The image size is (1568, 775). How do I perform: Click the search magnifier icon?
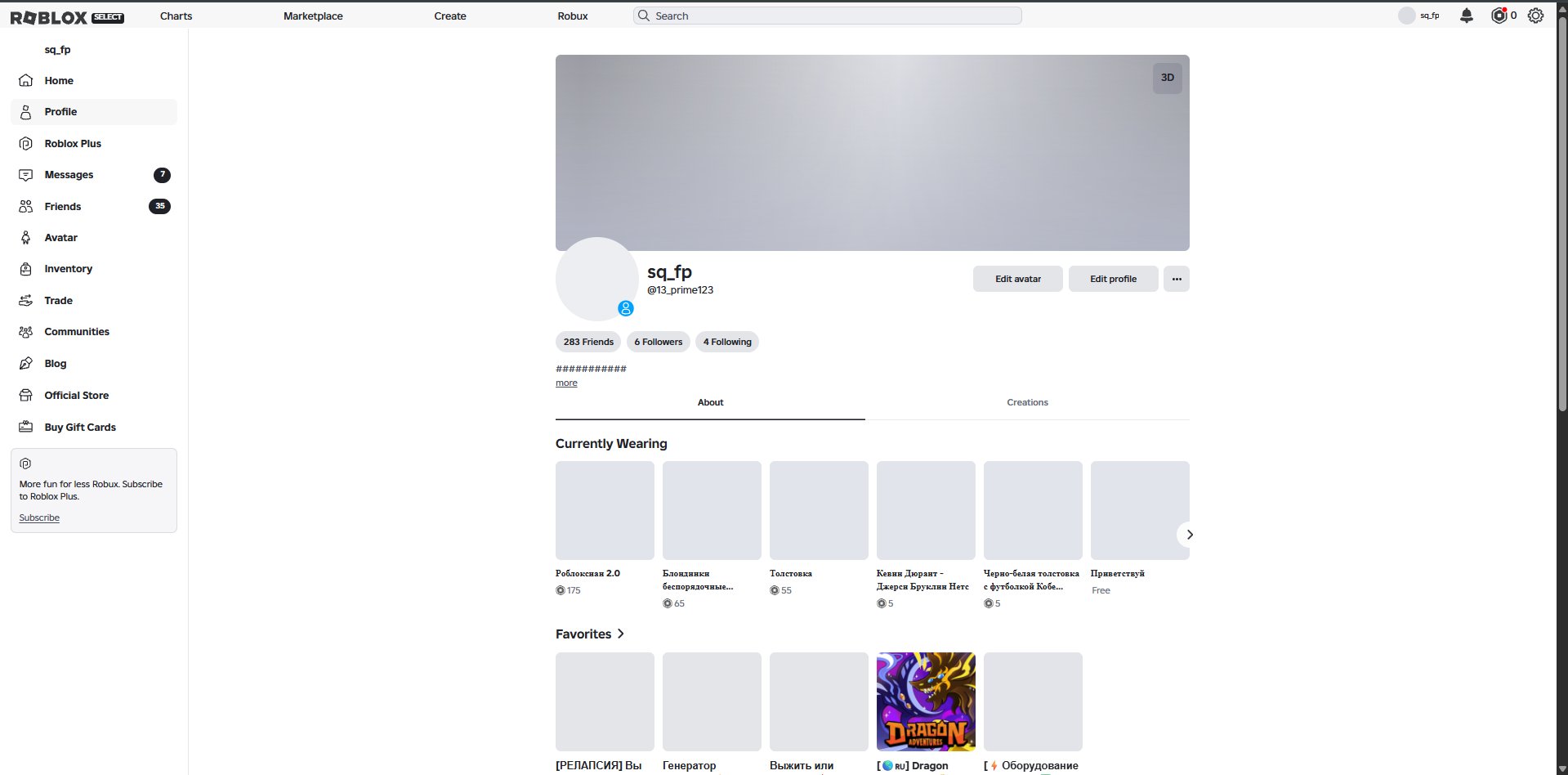(644, 16)
